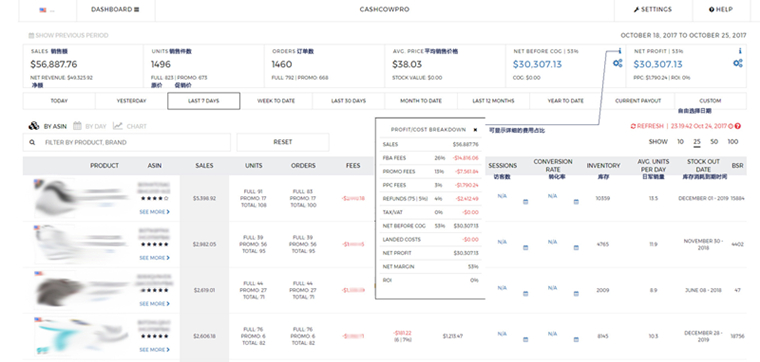Click the Refresh link
Viewport: 760px width, 362px height.
pos(647,126)
